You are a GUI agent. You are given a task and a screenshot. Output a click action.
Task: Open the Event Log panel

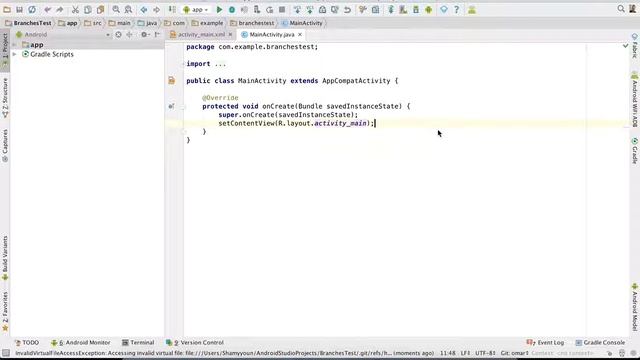pyautogui.click(x=545, y=342)
